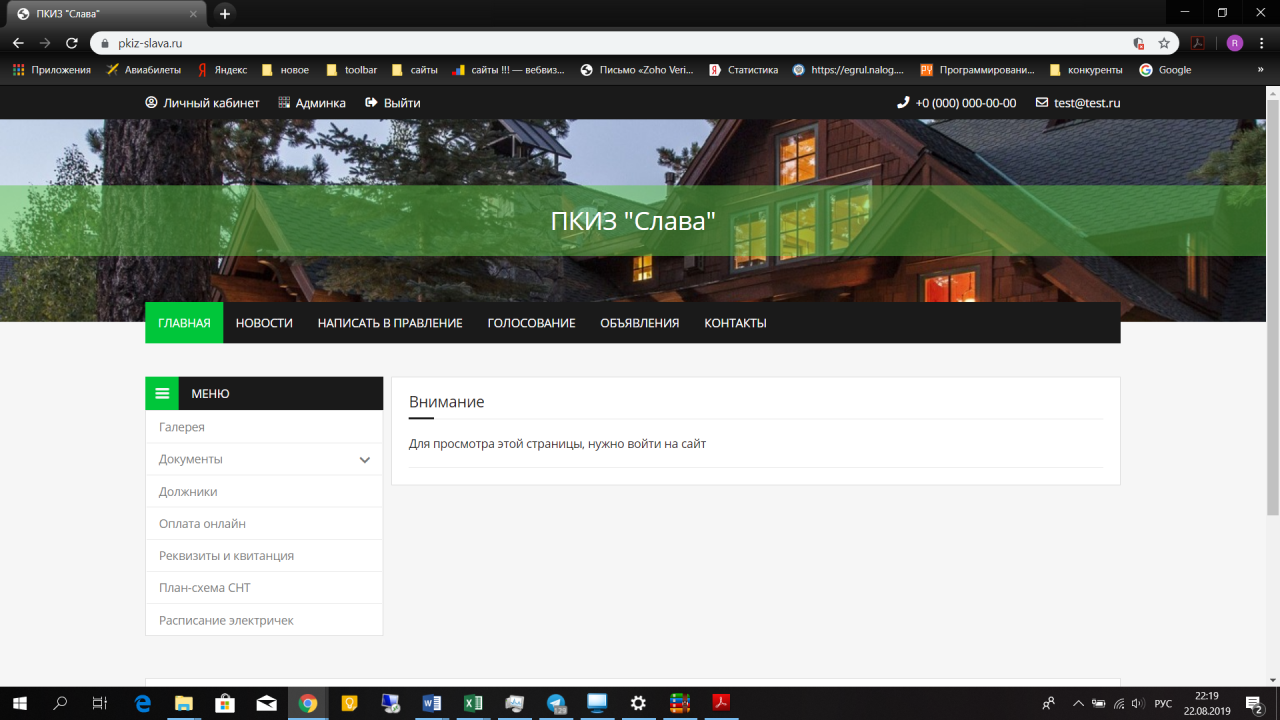The width and height of the screenshot is (1280, 720).
Task: Bookmark this page with the star icon
Action: point(1164,43)
